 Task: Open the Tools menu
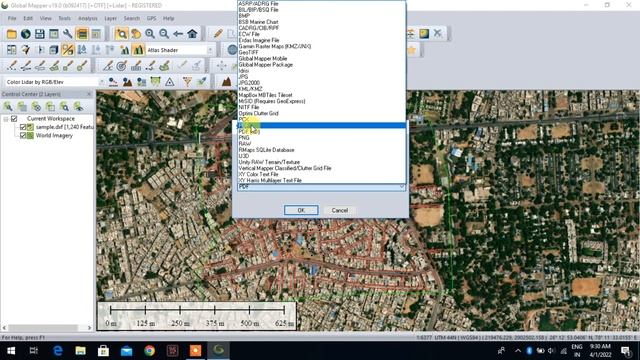(x=64, y=18)
